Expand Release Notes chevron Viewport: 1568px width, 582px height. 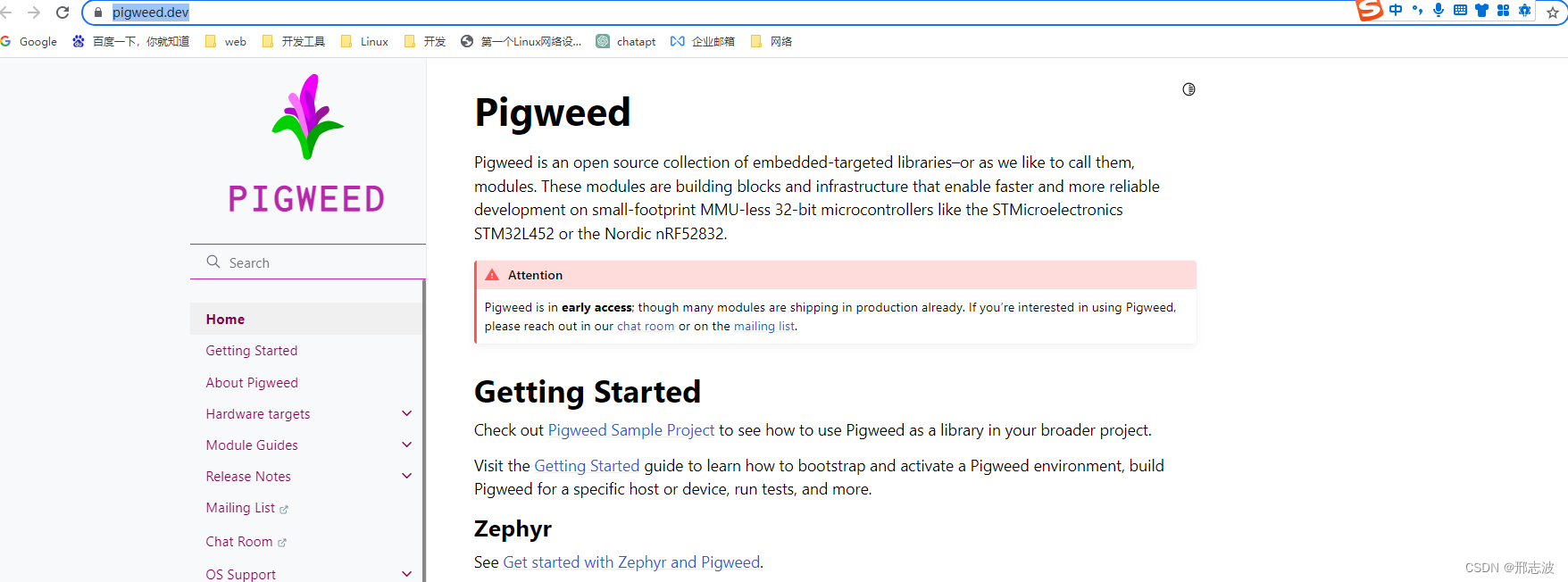pos(407,476)
